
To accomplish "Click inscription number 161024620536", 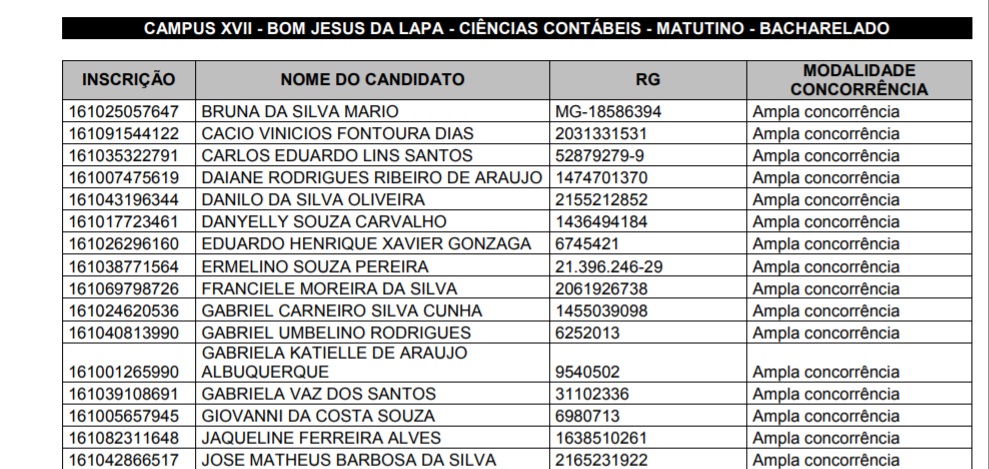I will (124, 311).
